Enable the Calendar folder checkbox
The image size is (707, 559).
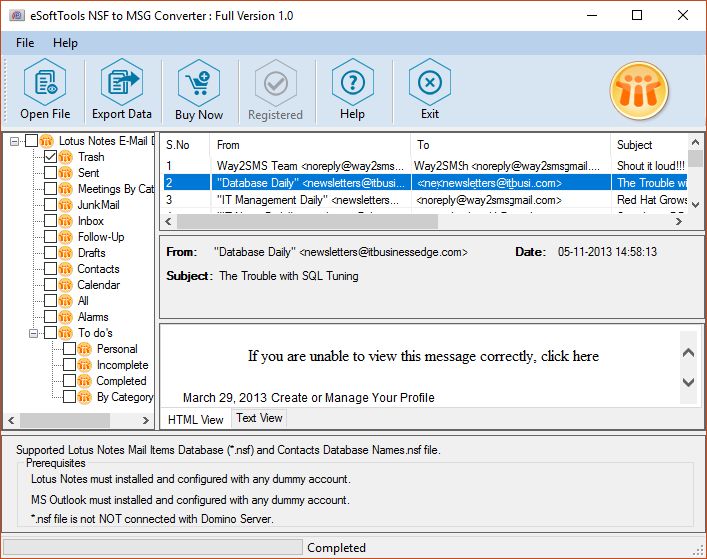[x=50, y=285]
